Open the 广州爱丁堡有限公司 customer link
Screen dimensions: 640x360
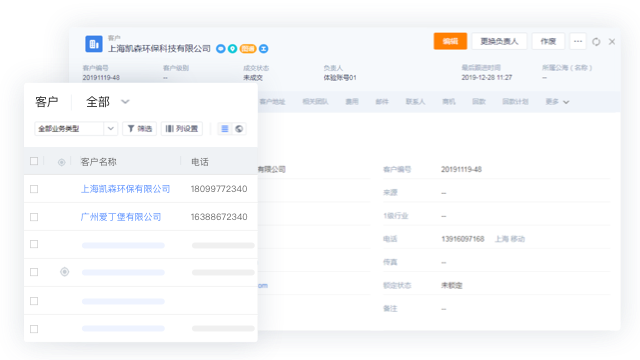[x=121, y=217]
